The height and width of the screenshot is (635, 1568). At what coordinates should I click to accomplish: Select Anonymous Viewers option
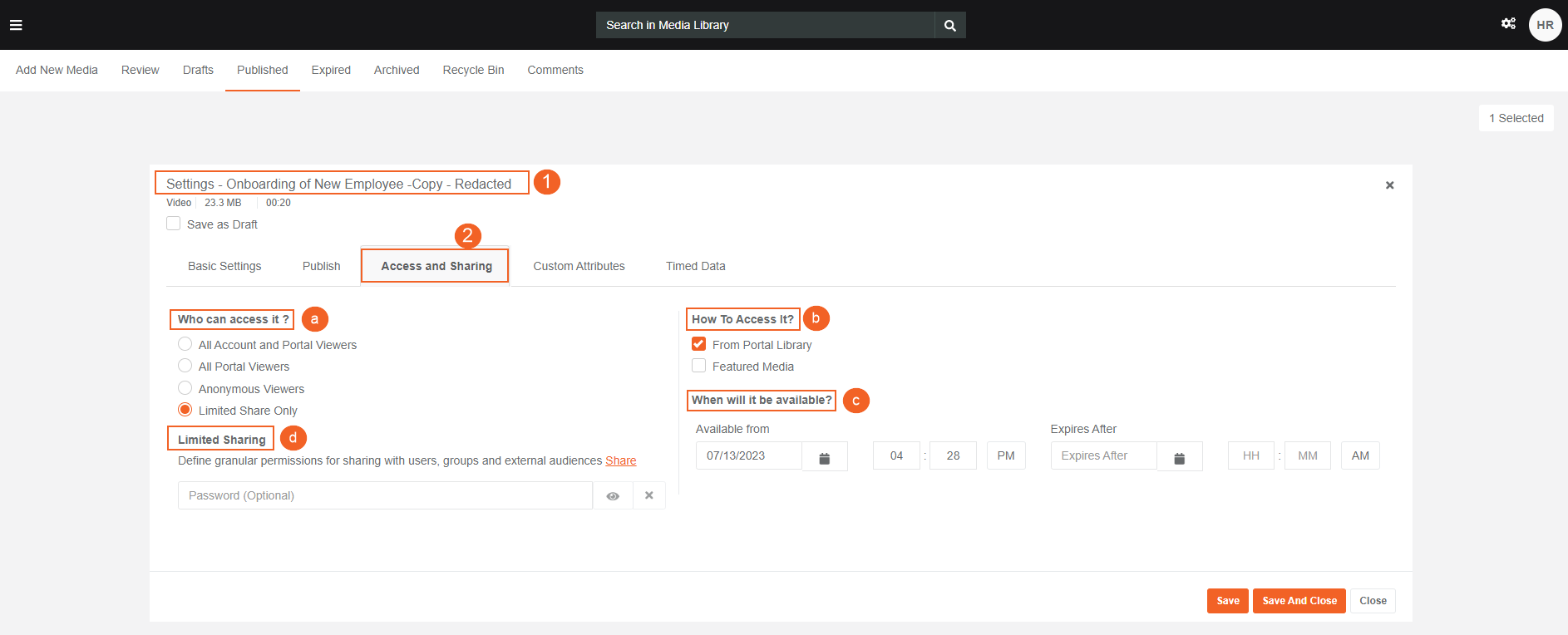point(185,388)
